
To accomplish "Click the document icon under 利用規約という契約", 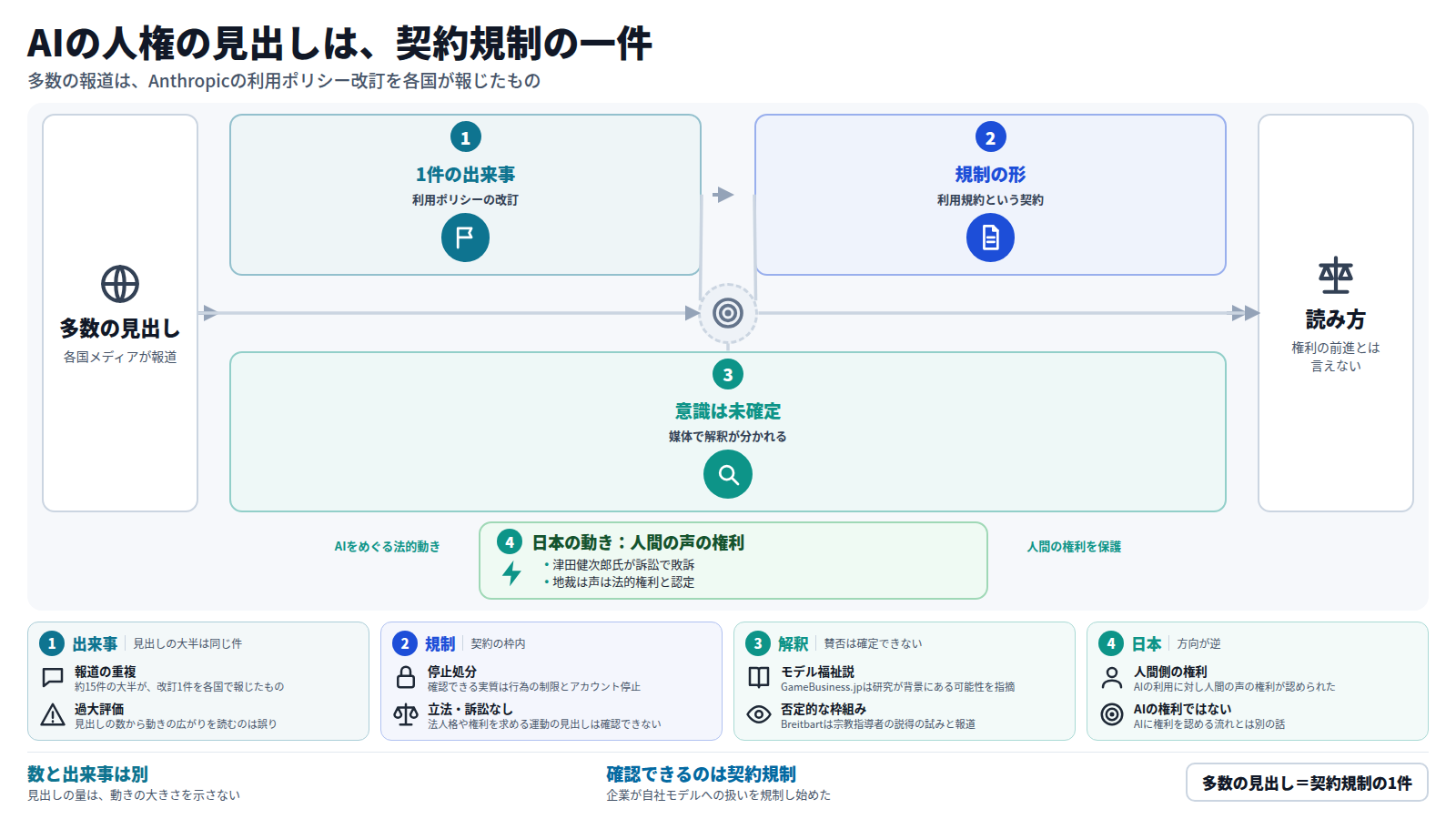I will point(990,238).
